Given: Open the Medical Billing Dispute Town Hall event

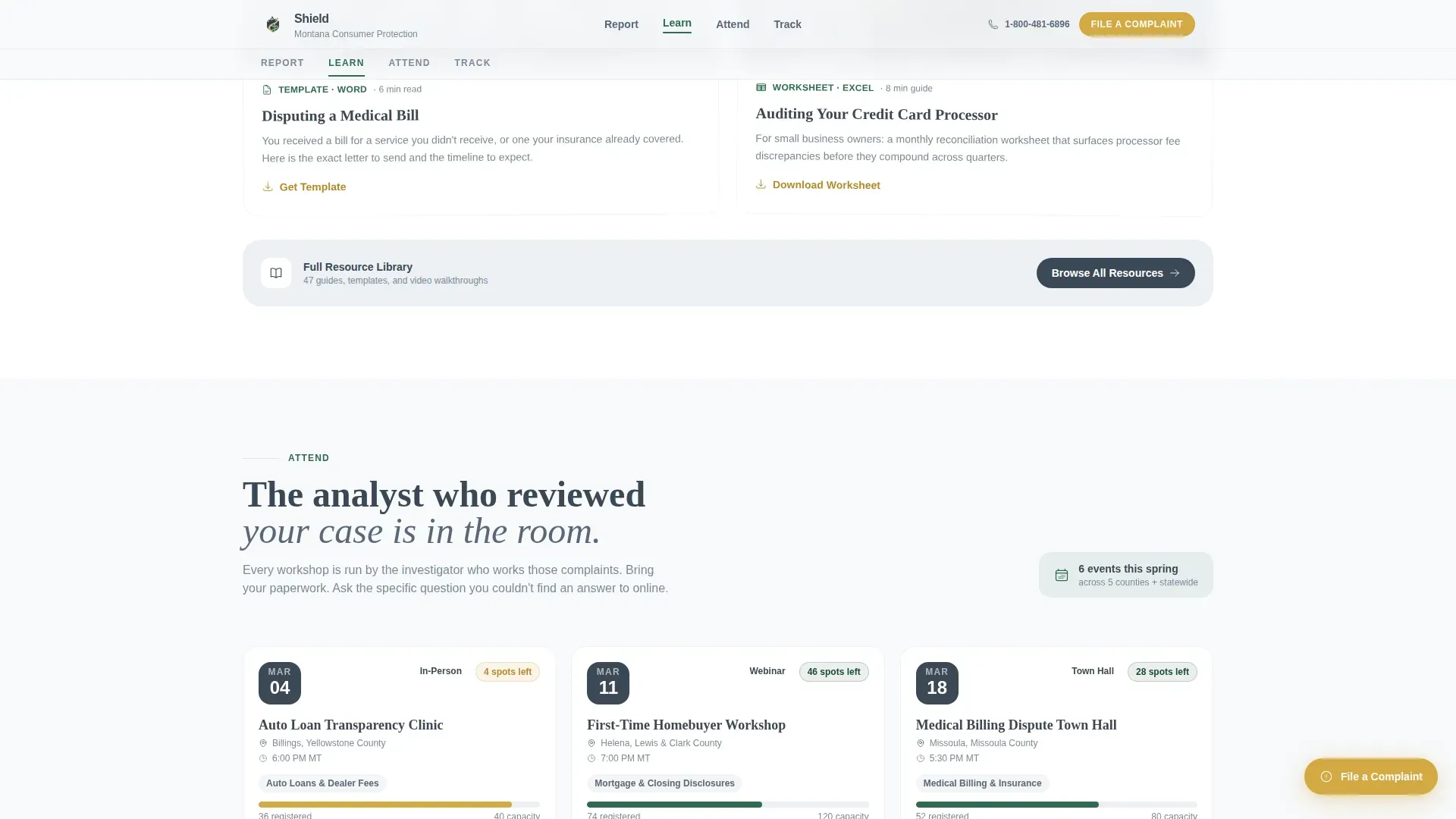Looking at the screenshot, I should click(x=1016, y=725).
